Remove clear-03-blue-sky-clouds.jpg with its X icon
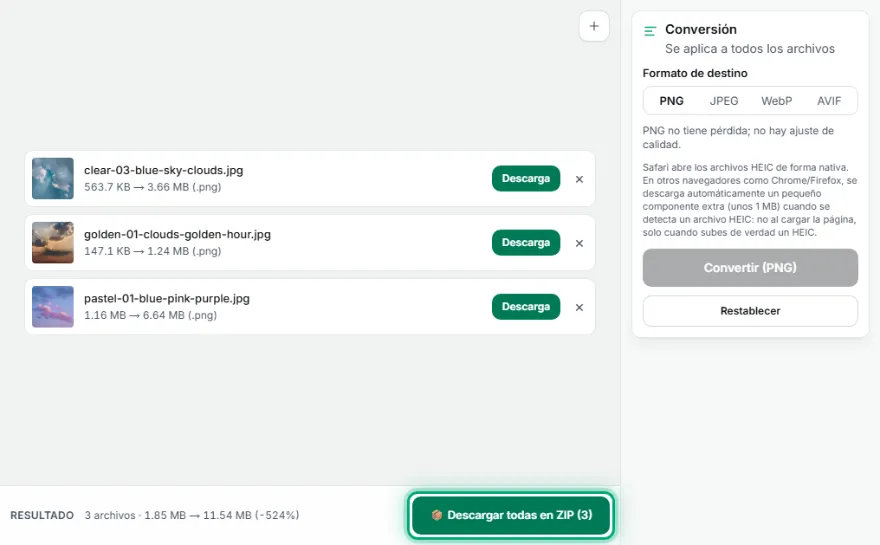The height and width of the screenshot is (545, 880). point(579,179)
